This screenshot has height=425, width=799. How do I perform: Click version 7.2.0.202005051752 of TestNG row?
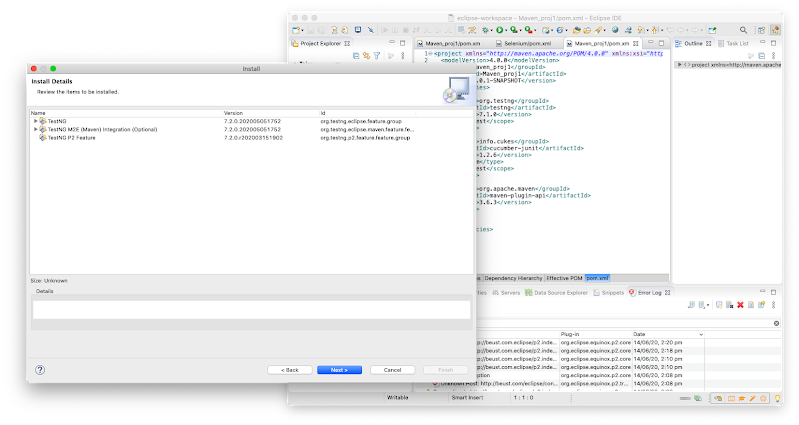252,121
